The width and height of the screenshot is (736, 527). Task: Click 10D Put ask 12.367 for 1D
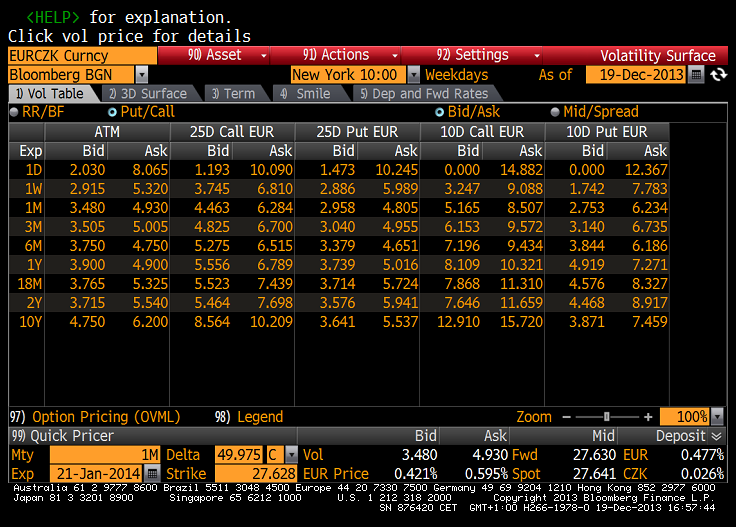pyautogui.click(x=646, y=170)
